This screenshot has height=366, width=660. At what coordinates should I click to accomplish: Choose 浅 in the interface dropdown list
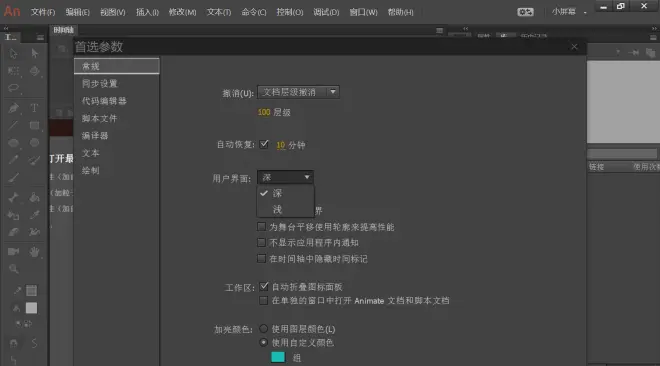285,209
